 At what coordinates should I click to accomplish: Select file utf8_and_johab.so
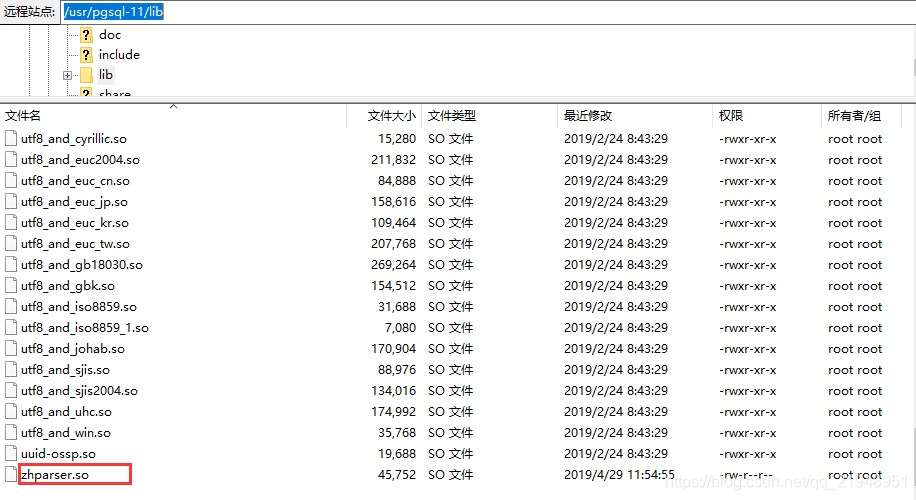(x=73, y=349)
